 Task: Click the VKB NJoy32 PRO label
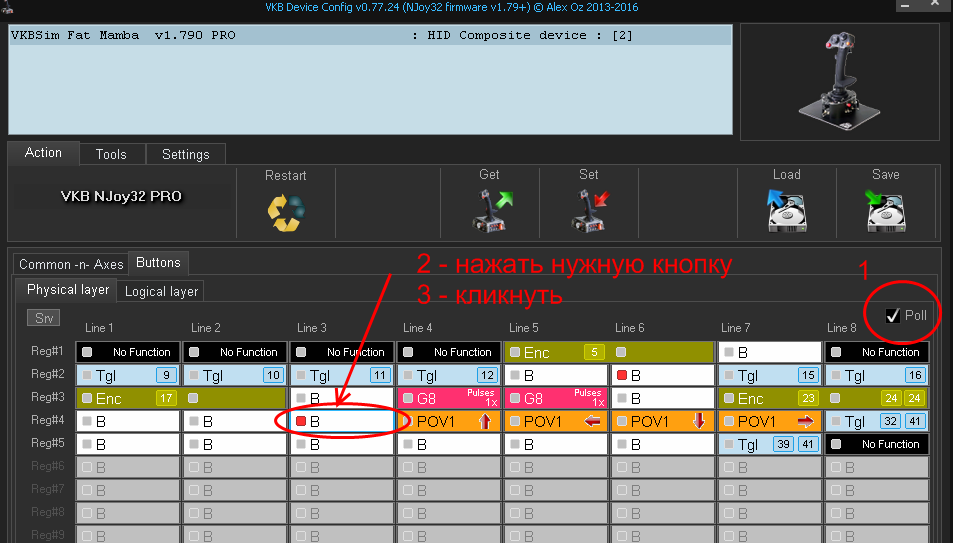coord(121,196)
